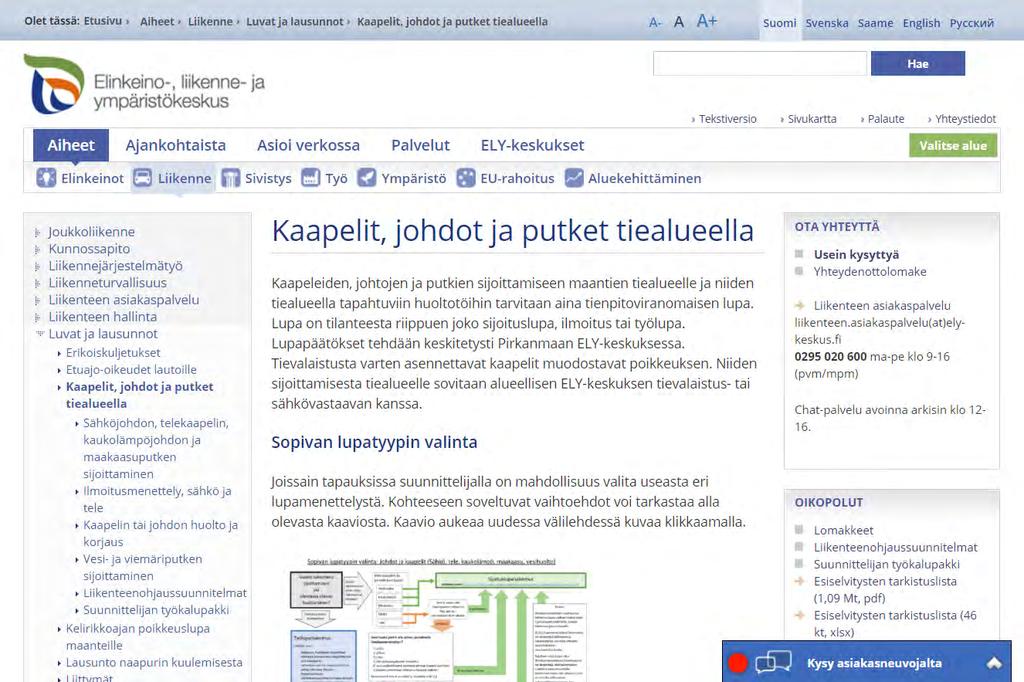This screenshot has width=1024, height=682.
Task: Open the Aiheet tab
Action: (71, 145)
